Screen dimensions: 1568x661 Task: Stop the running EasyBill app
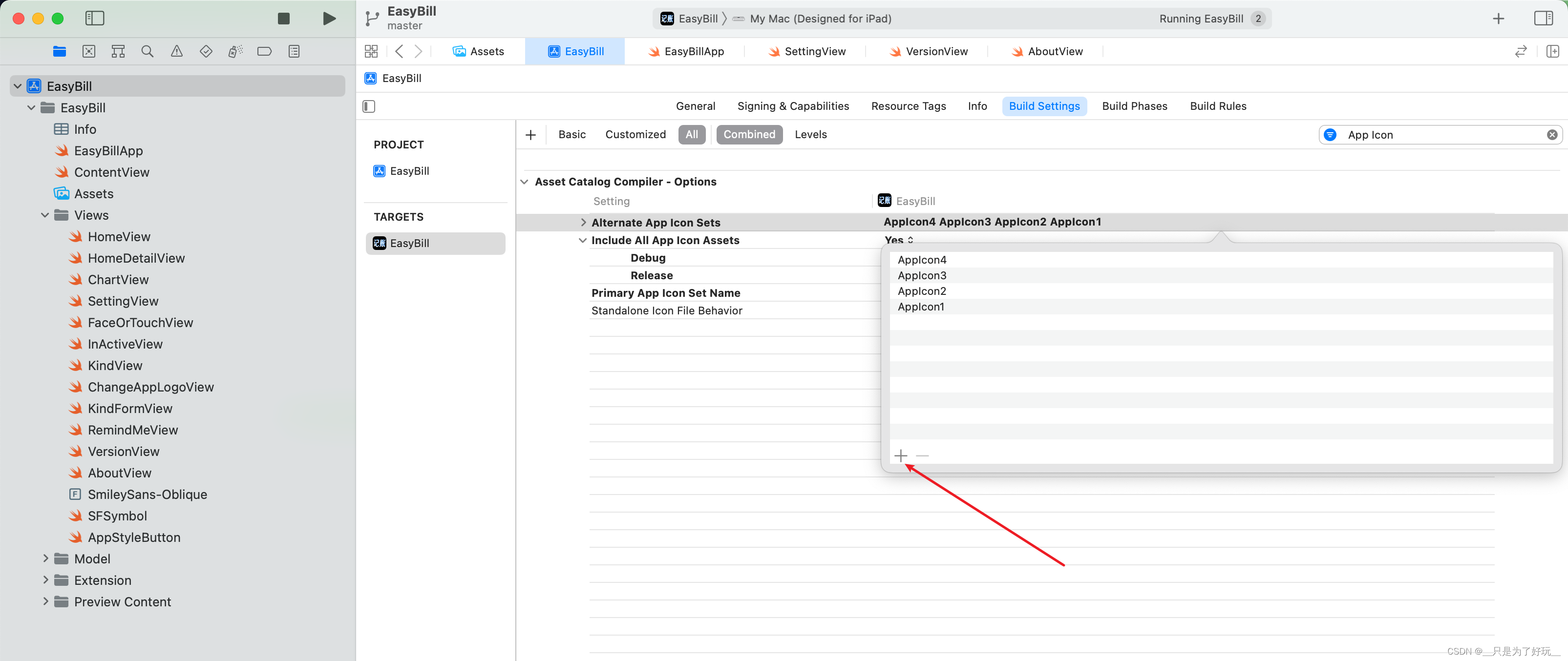tap(284, 18)
